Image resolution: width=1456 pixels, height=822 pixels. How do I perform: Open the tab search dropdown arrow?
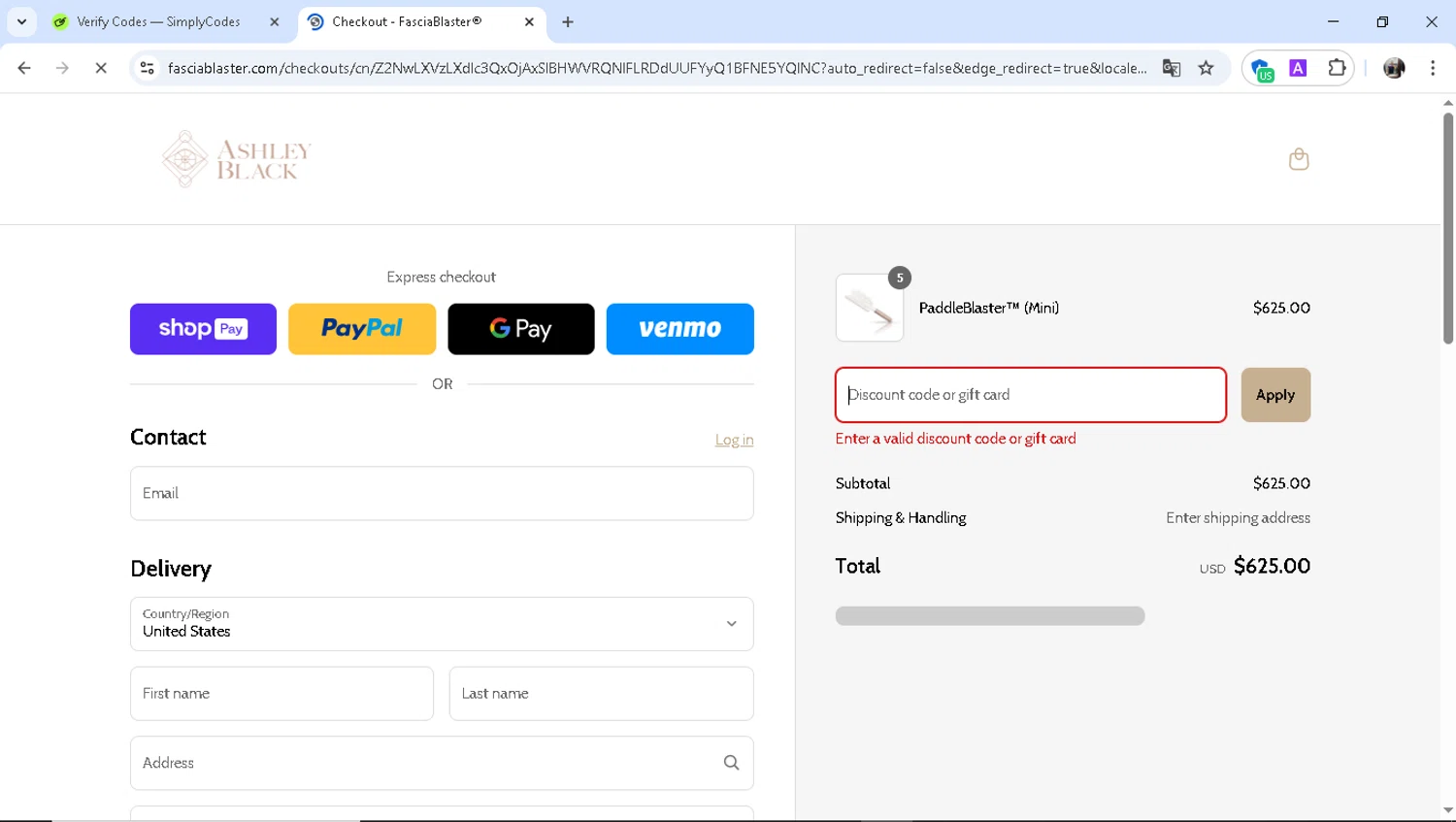click(21, 21)
